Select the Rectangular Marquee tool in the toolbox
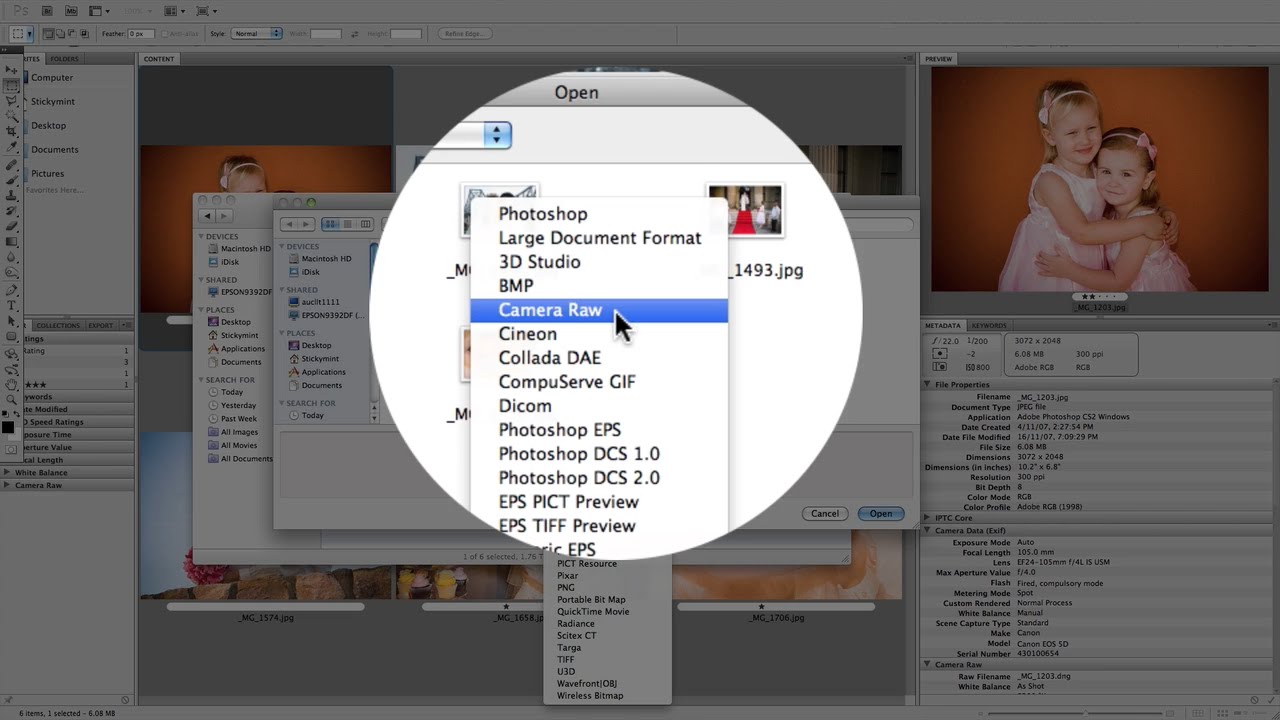This screenshot has height=720, width=1280. 12,86
